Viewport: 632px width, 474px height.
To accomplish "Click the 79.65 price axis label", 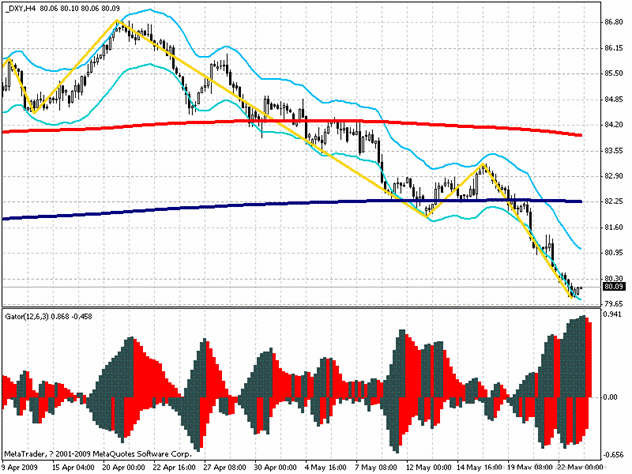I will click(x=614, y=304).
